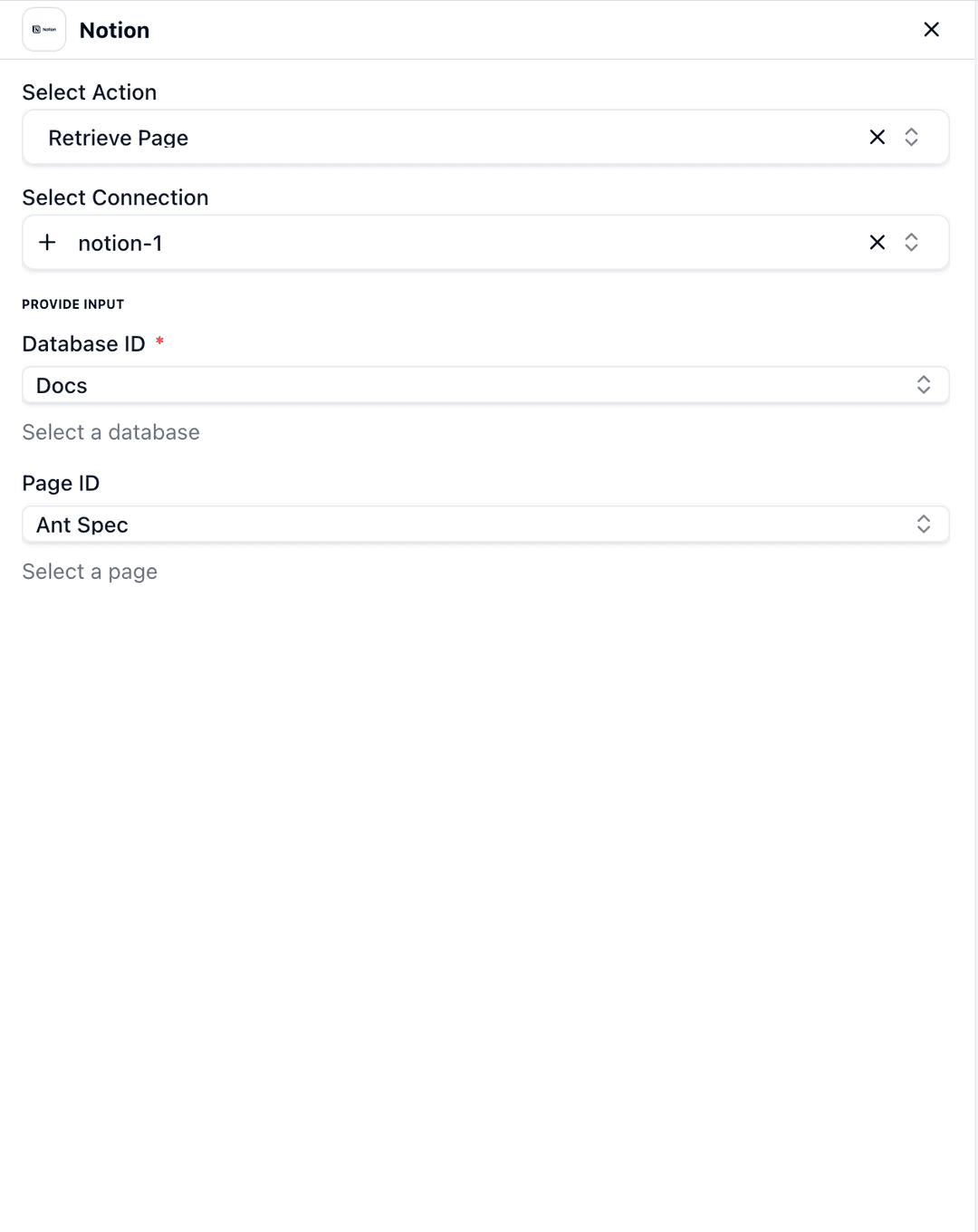Click the Notion app icon in the header
This screenshot has width=978, height=1232.
click(x=43, y=29)
